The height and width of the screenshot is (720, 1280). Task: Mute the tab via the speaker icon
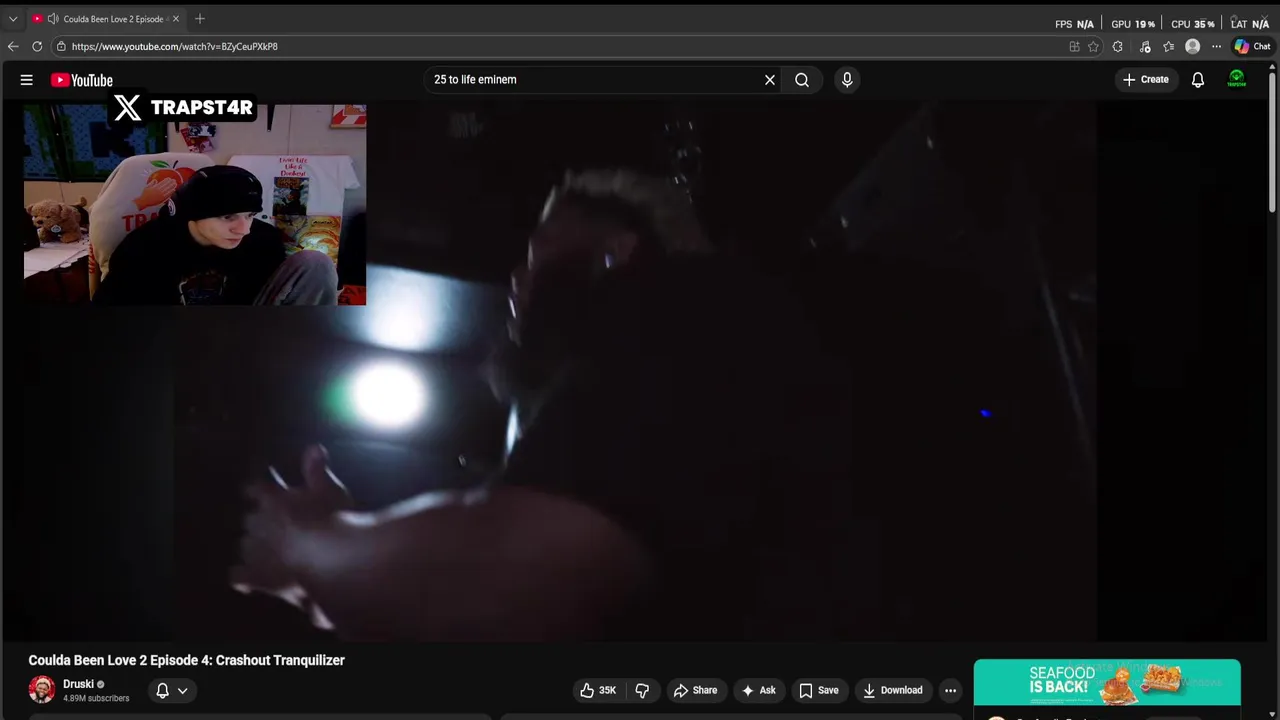[53, 19]
